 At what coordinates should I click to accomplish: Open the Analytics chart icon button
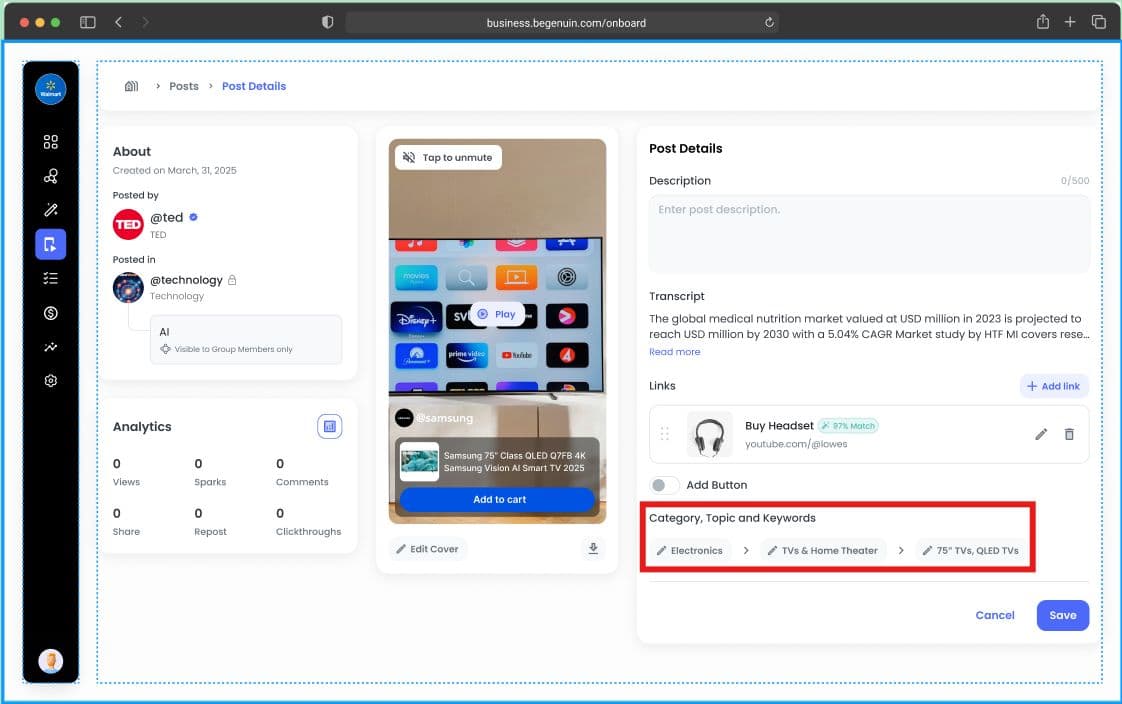(329, 426)
